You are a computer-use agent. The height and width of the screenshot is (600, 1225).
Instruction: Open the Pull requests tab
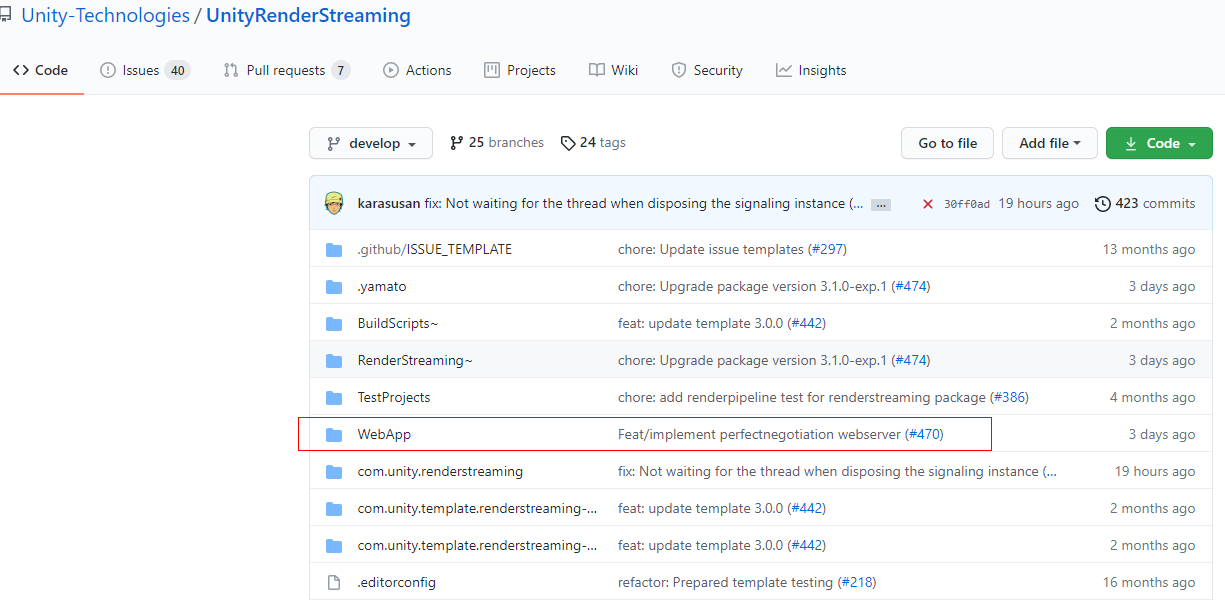pos(286,70)
